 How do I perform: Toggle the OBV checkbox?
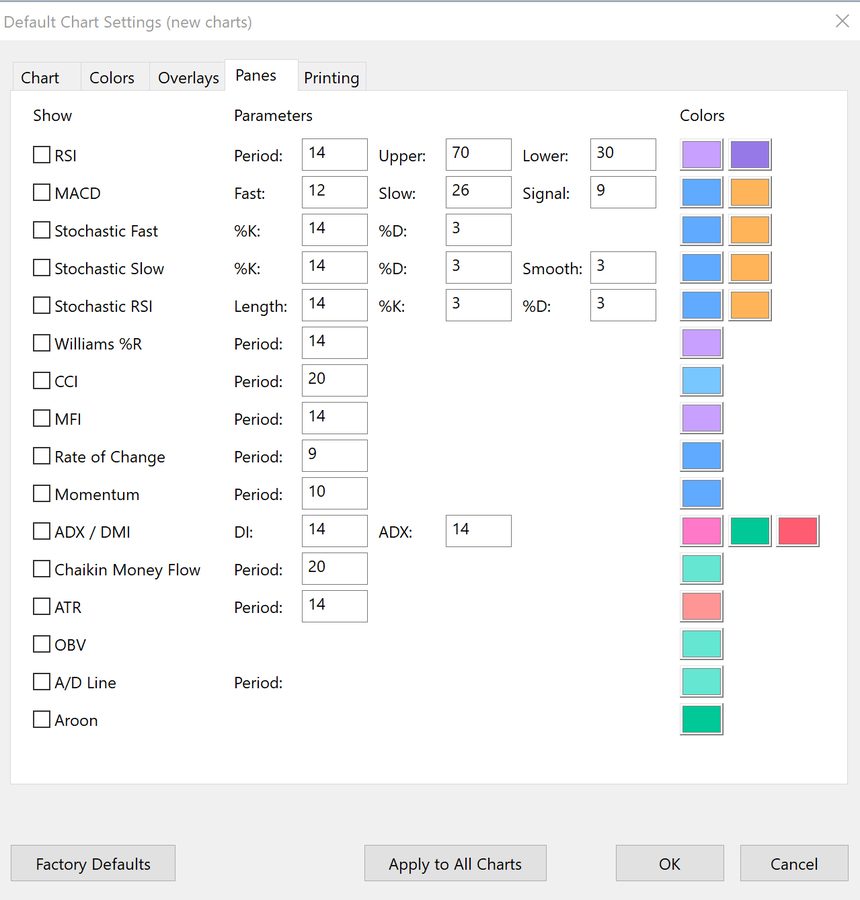coord(41,644)
